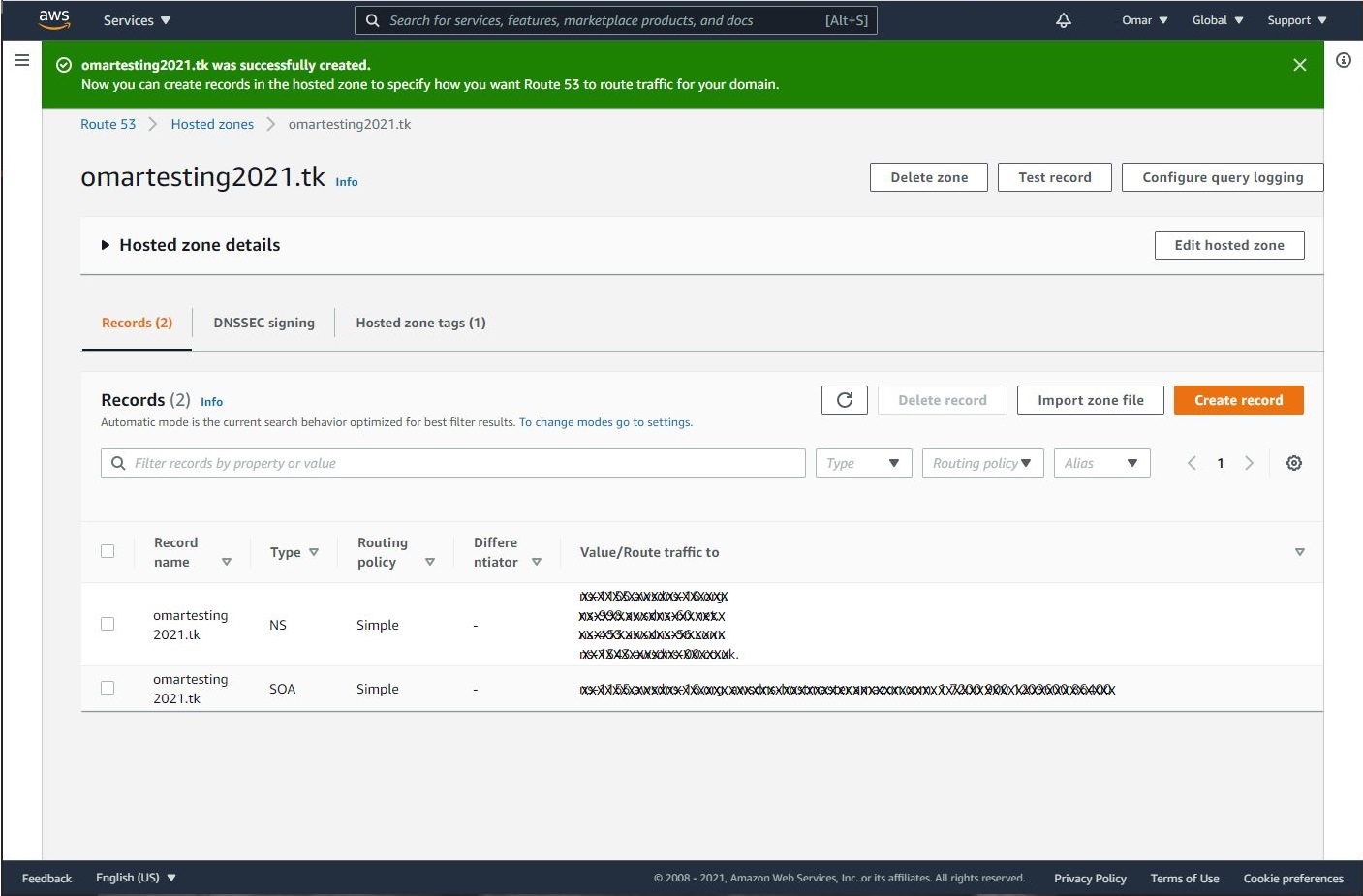Click omartesting2021.tk name in SOA row

click(x=191, y=689)
